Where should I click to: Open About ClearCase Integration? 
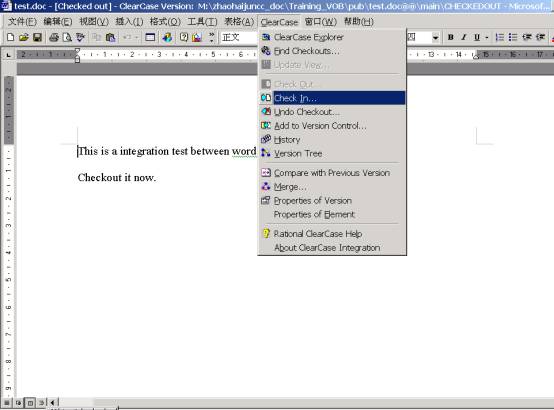(332, 248)
